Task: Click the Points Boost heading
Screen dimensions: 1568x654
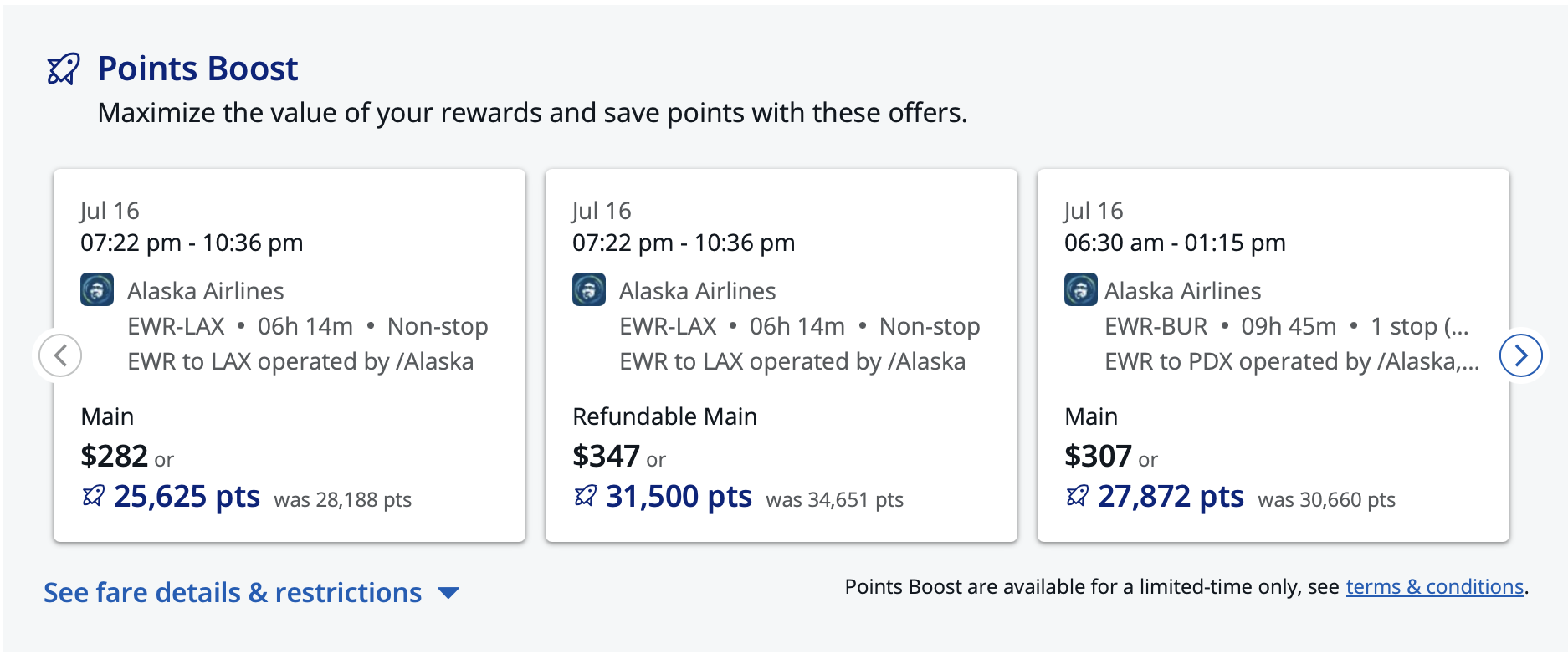Action: click(197, 68)
